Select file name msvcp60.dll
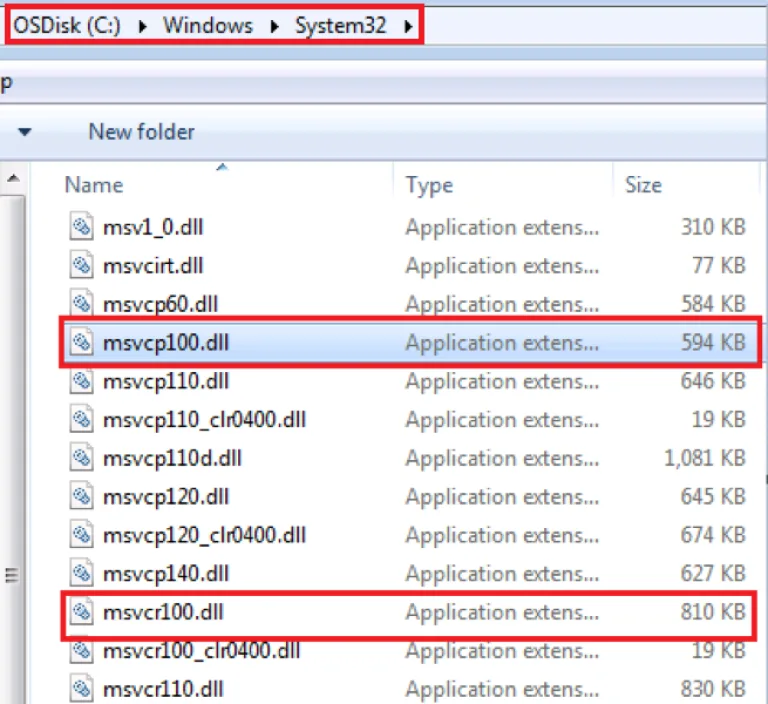The width and height of the screenshot is (768, 704). click(x=160, y=305)
